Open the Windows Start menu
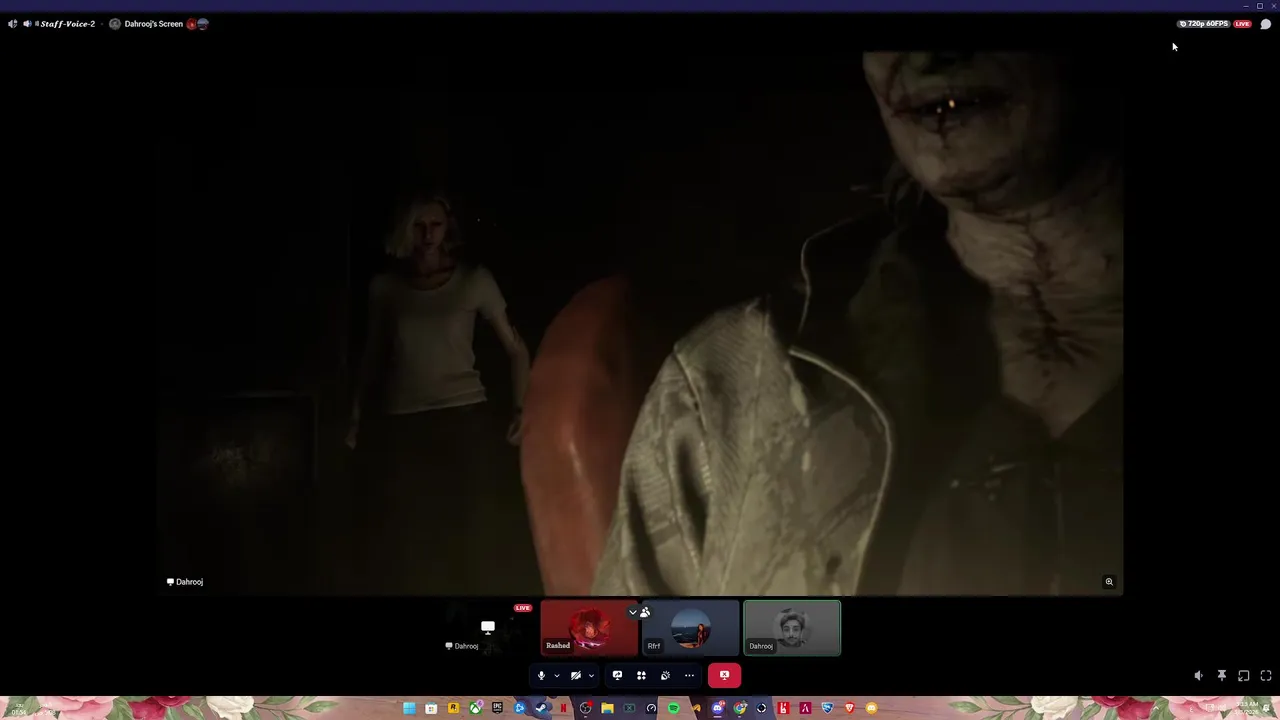The image size is (1280, 720). pyautogui.click(x=409, y=708)
